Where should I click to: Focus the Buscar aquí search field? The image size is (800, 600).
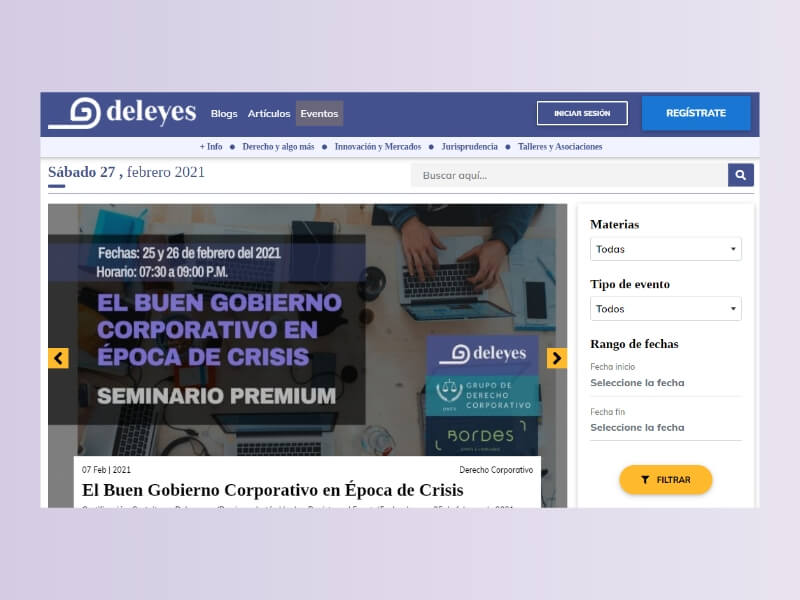(x=569, y=175)
